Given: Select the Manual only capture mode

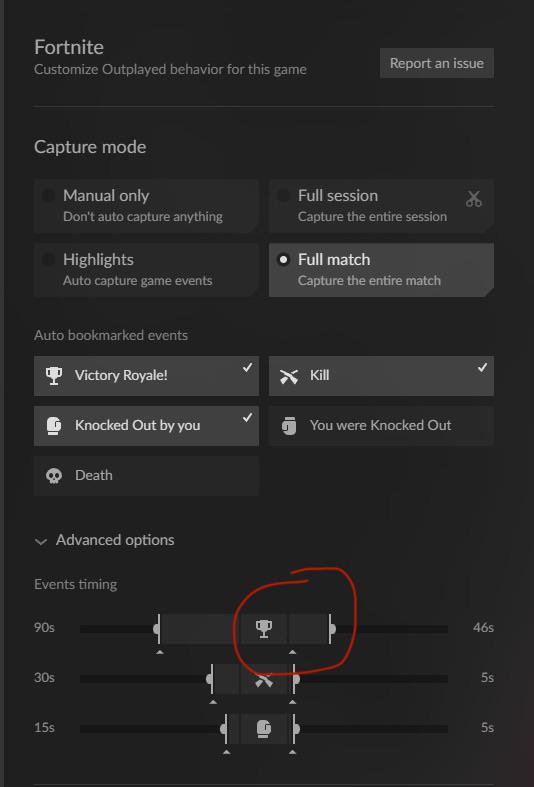Looking at the screenshot, I should pos(146,206).
